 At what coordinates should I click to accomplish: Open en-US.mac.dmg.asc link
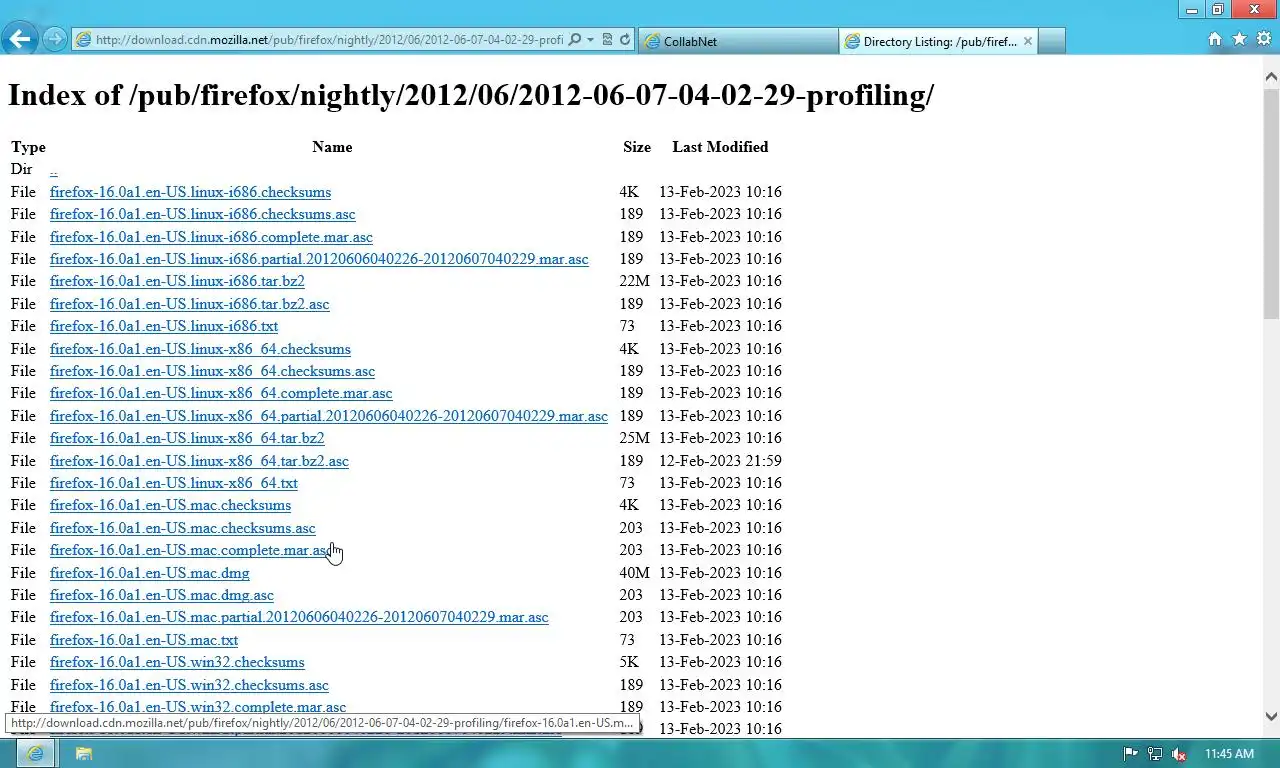click(162, 595)
